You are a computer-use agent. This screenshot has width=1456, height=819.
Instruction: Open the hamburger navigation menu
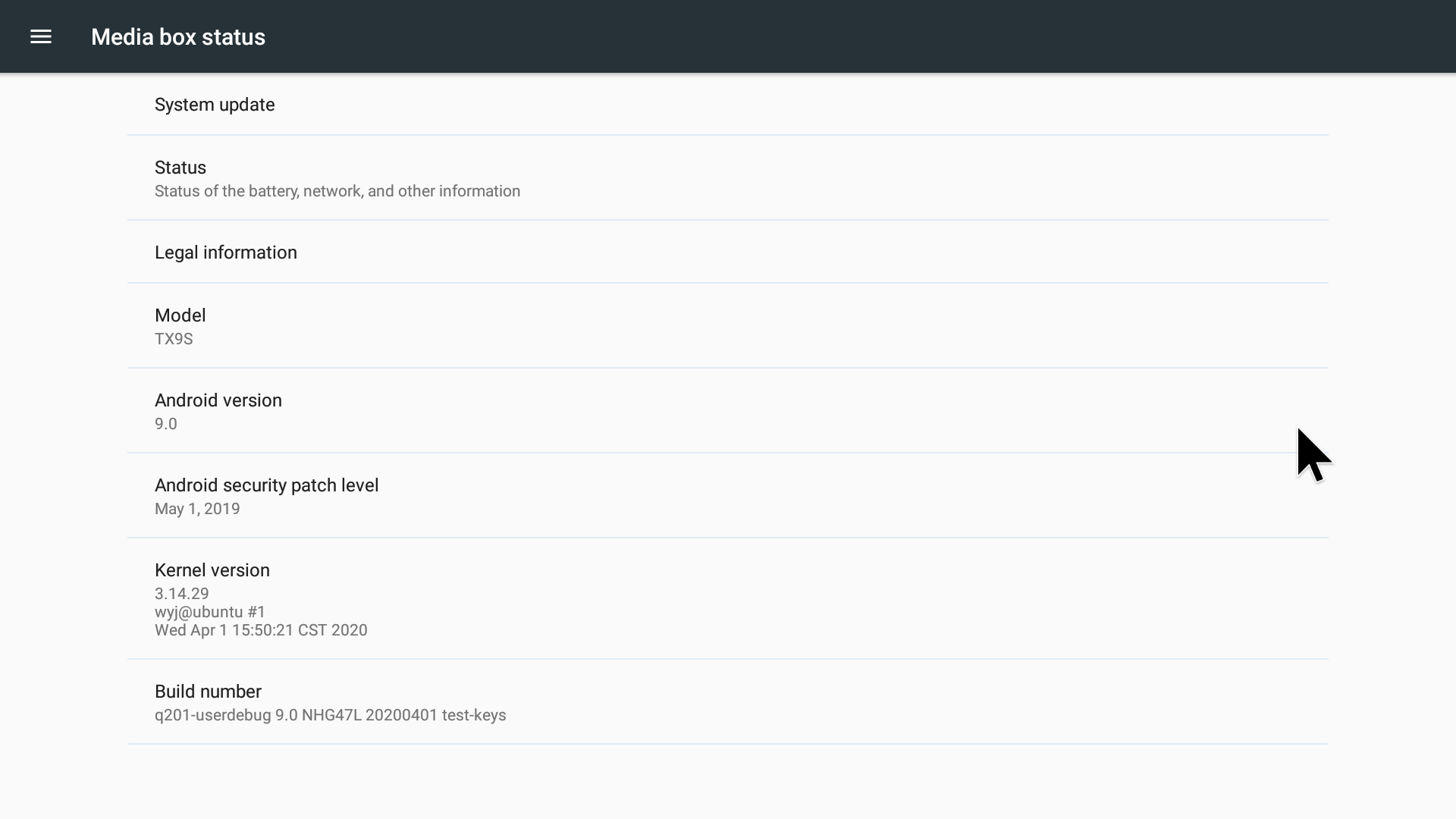point(41,36)
